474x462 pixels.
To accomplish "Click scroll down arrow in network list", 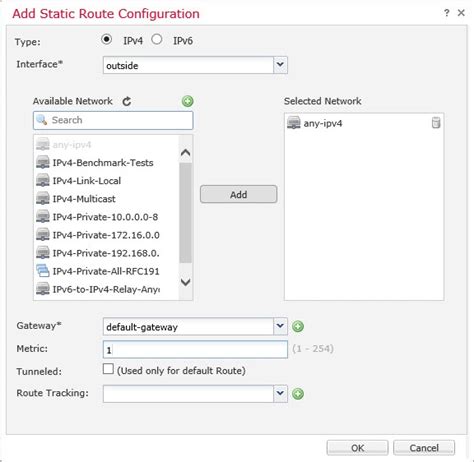I will tap(185, 282).
